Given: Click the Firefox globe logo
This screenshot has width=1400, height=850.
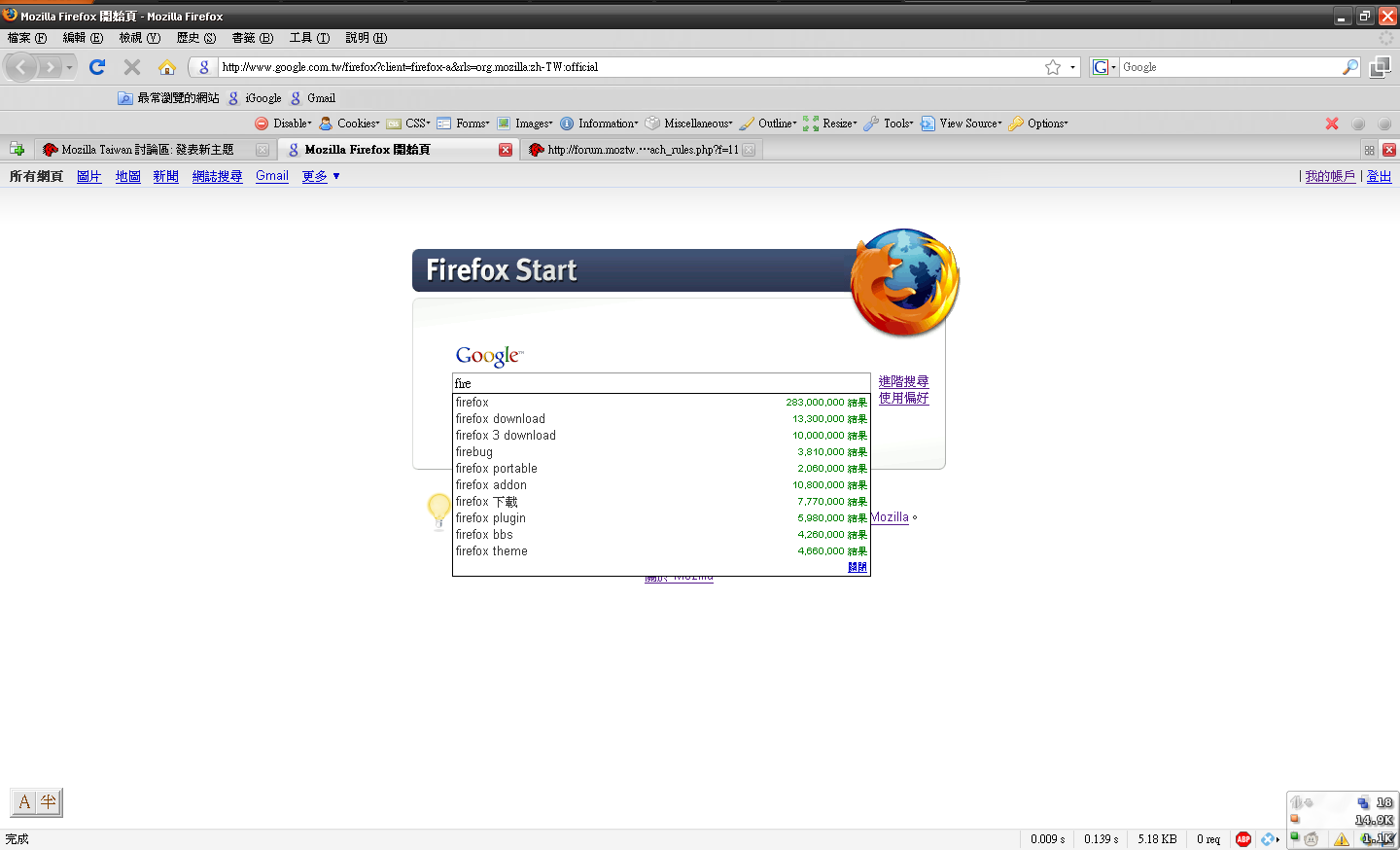Looking at the screenshot, I should click(x=905, y=282).
